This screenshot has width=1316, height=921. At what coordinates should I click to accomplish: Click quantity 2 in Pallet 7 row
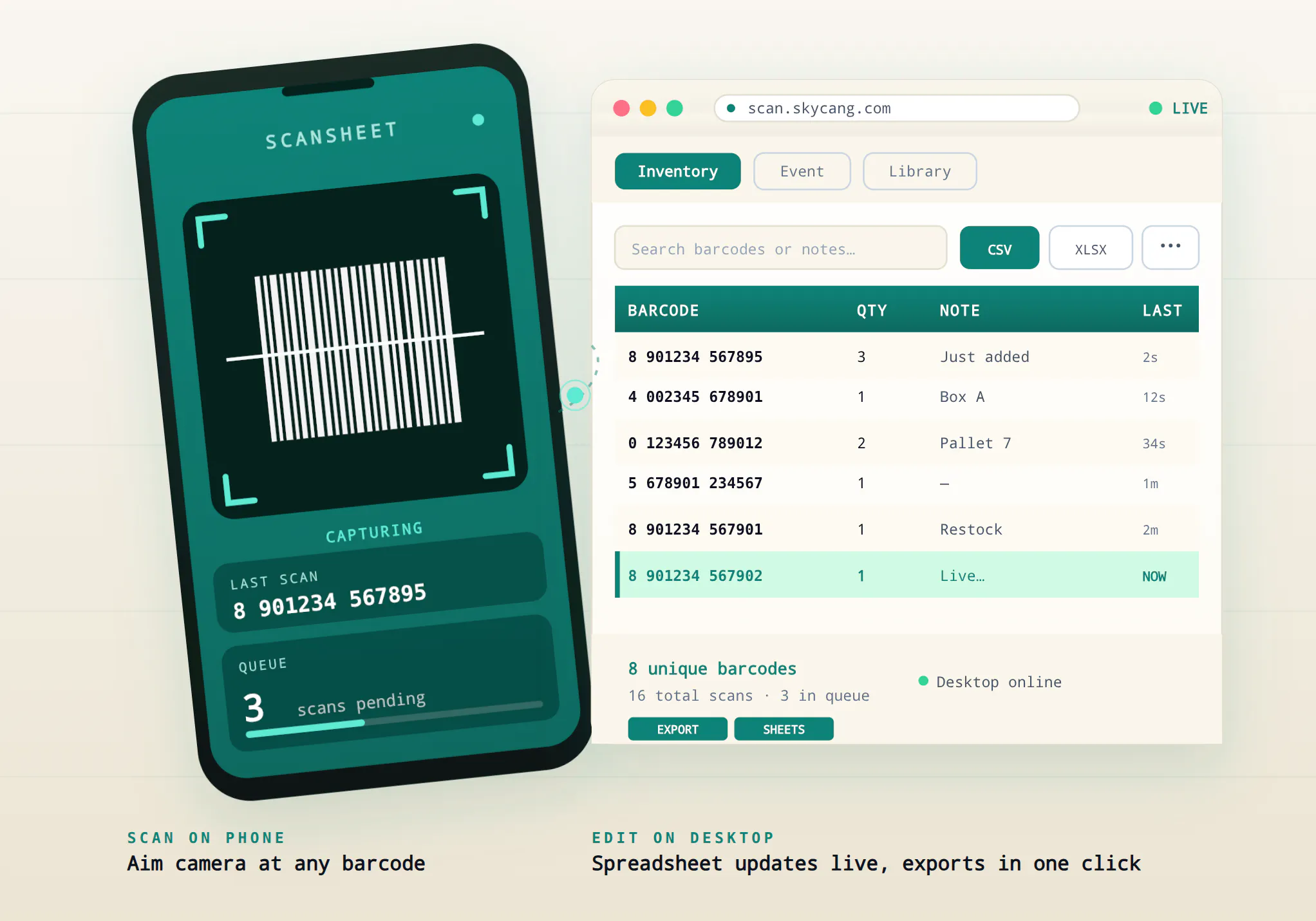(x=861, y=443)
